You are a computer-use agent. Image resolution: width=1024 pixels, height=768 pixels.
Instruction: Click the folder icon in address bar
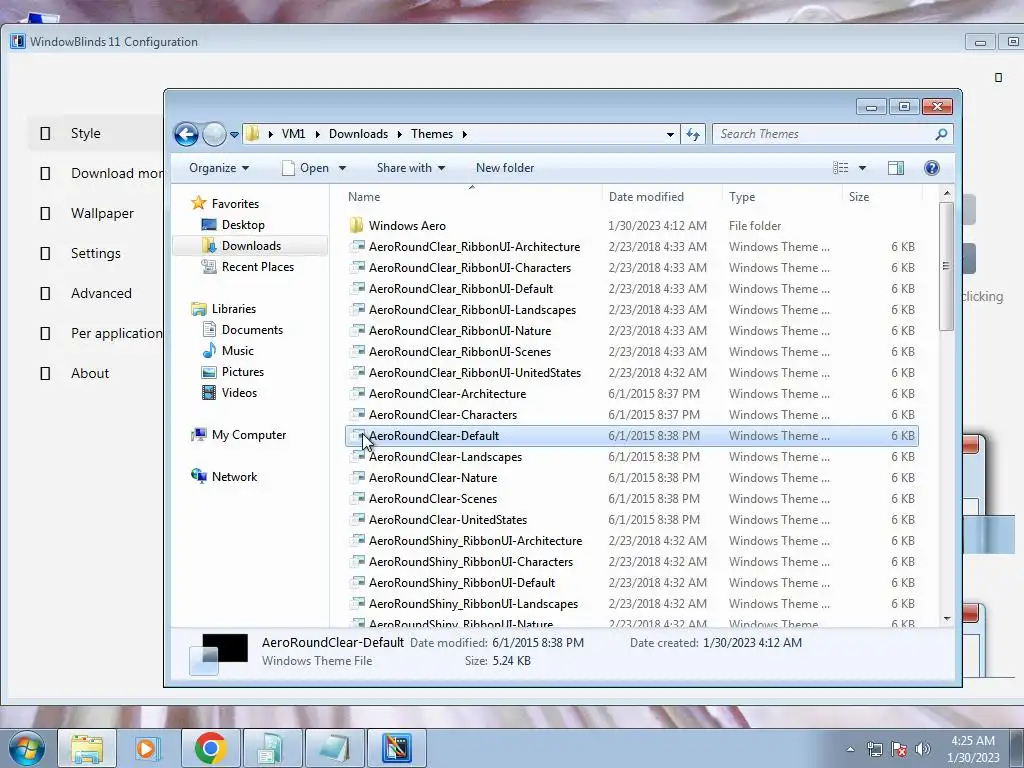point(253,134)
